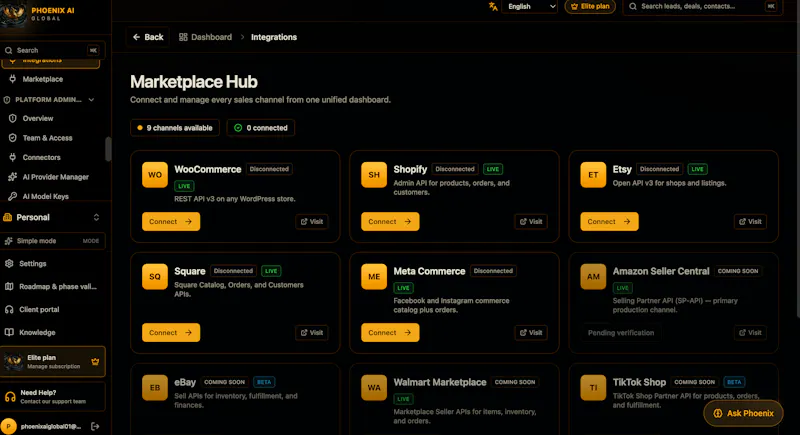Image resolution: width=800 pixels, height=435 pixels.
Task: Visit the Meta Commerce site
Action: 531,332
